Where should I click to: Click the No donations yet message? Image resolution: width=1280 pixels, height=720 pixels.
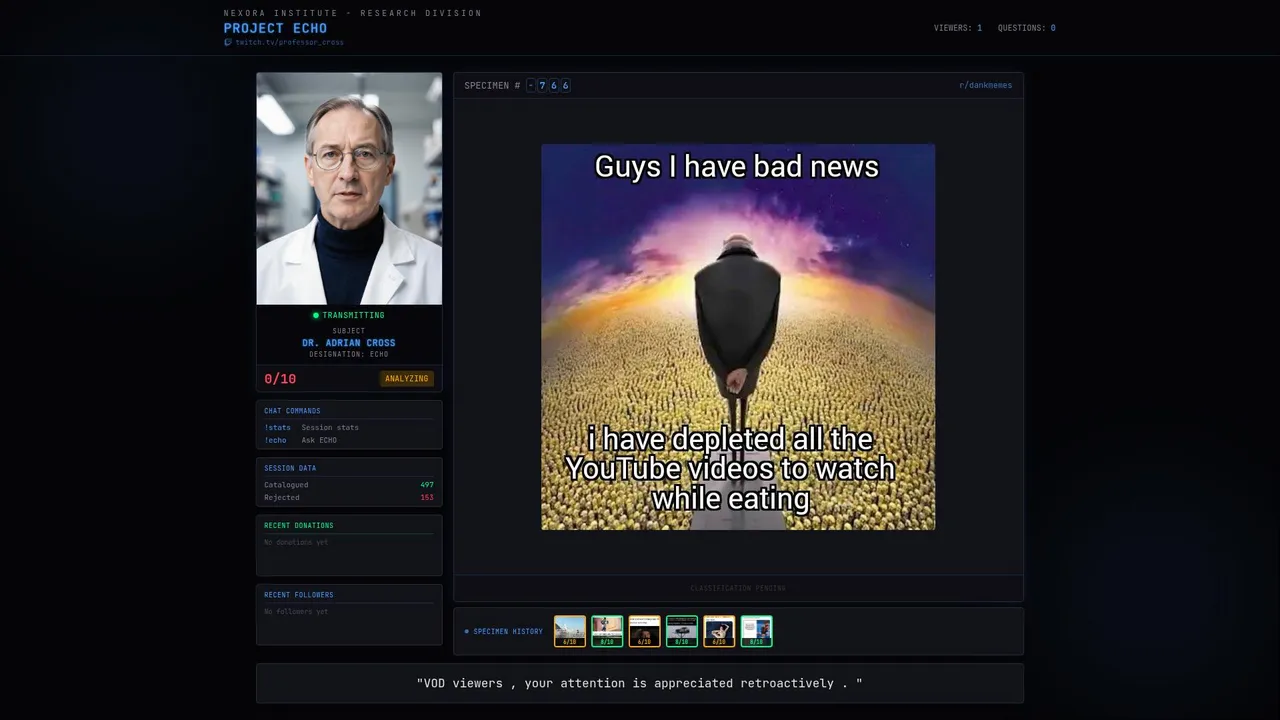point(296,542)
